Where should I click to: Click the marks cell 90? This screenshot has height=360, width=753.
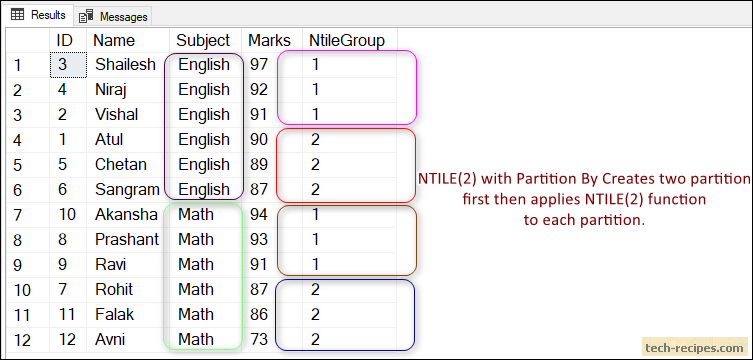(x=272, y=140)
